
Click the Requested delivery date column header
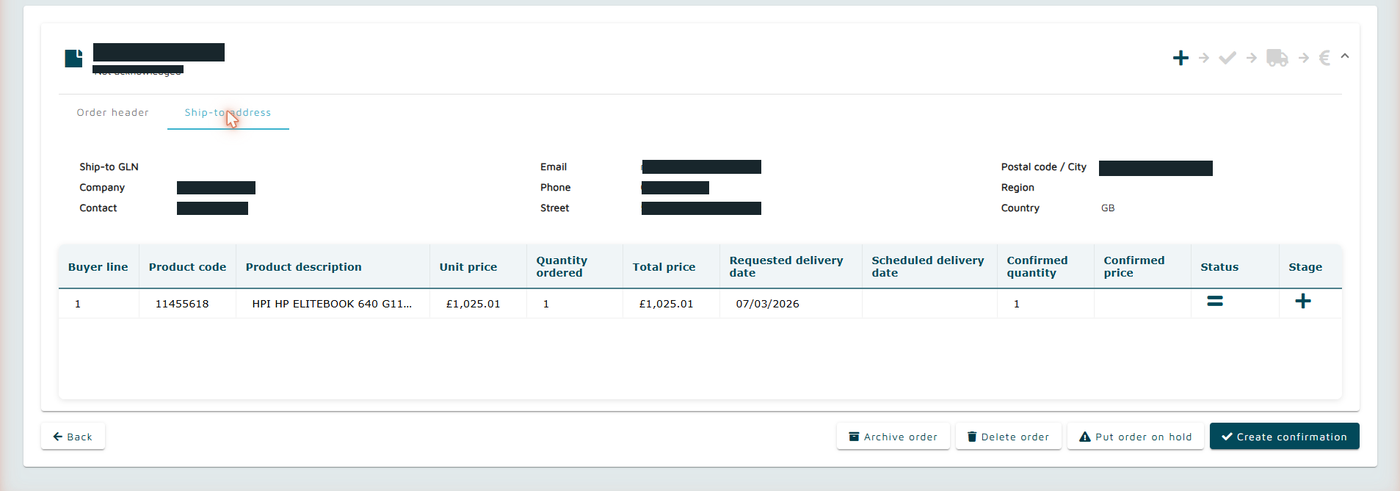point(786,266)
